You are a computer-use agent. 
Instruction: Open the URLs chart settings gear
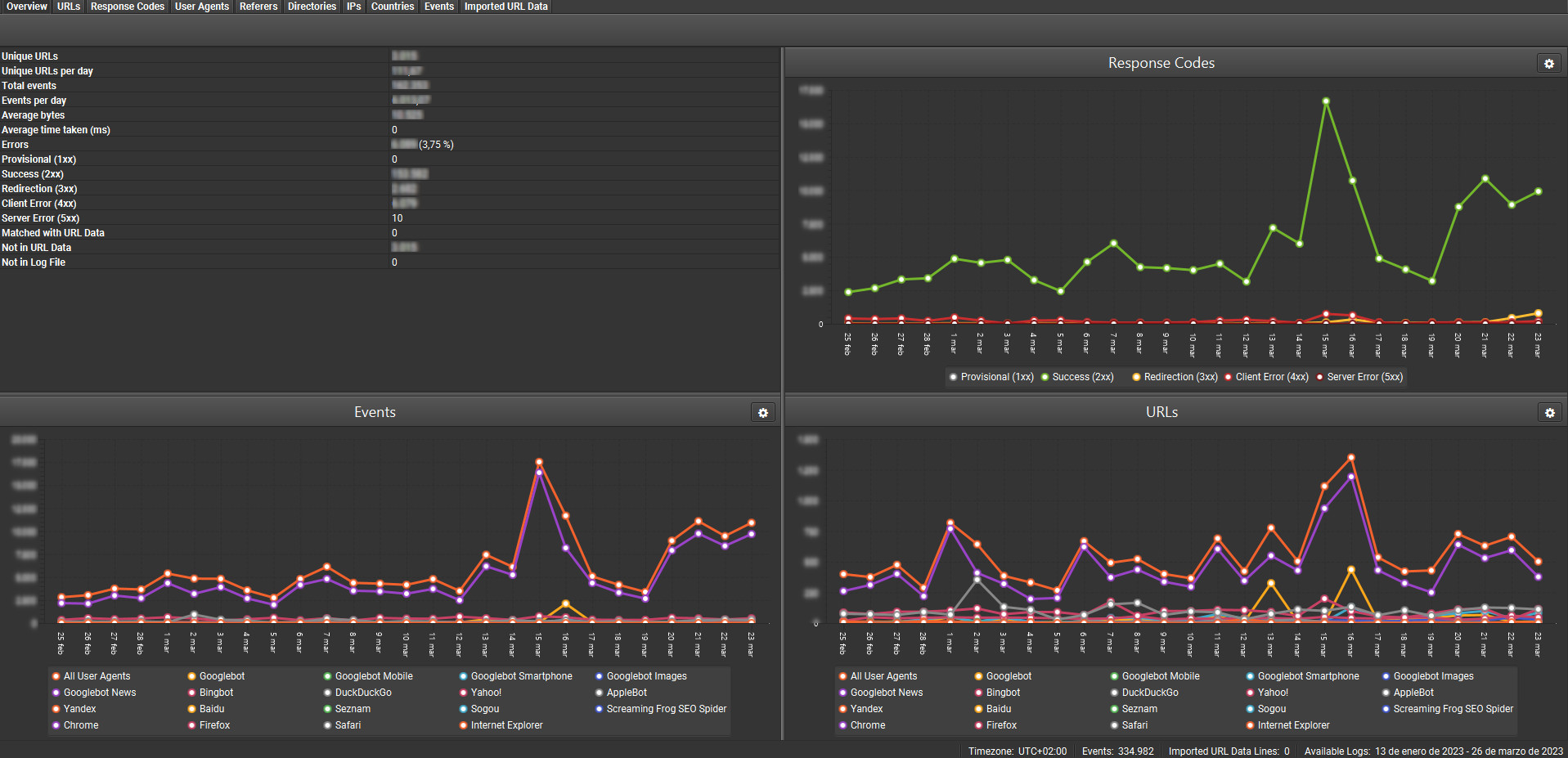(x=1550, y=413)
